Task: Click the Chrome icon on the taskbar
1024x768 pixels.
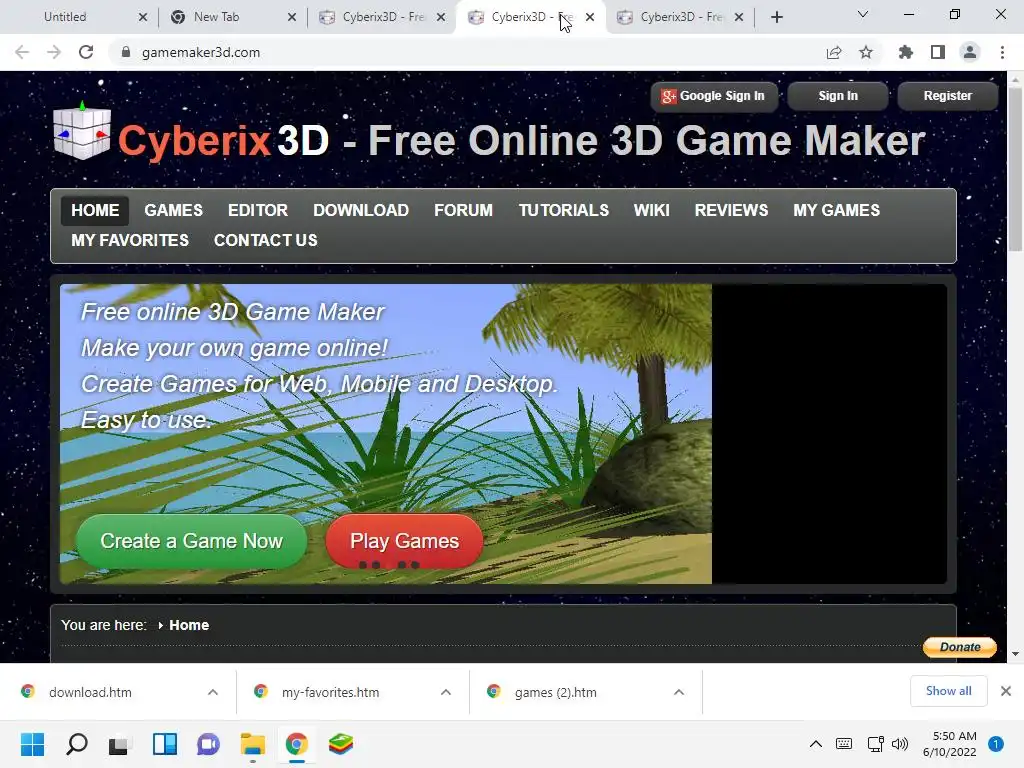Action: [296, 744]
